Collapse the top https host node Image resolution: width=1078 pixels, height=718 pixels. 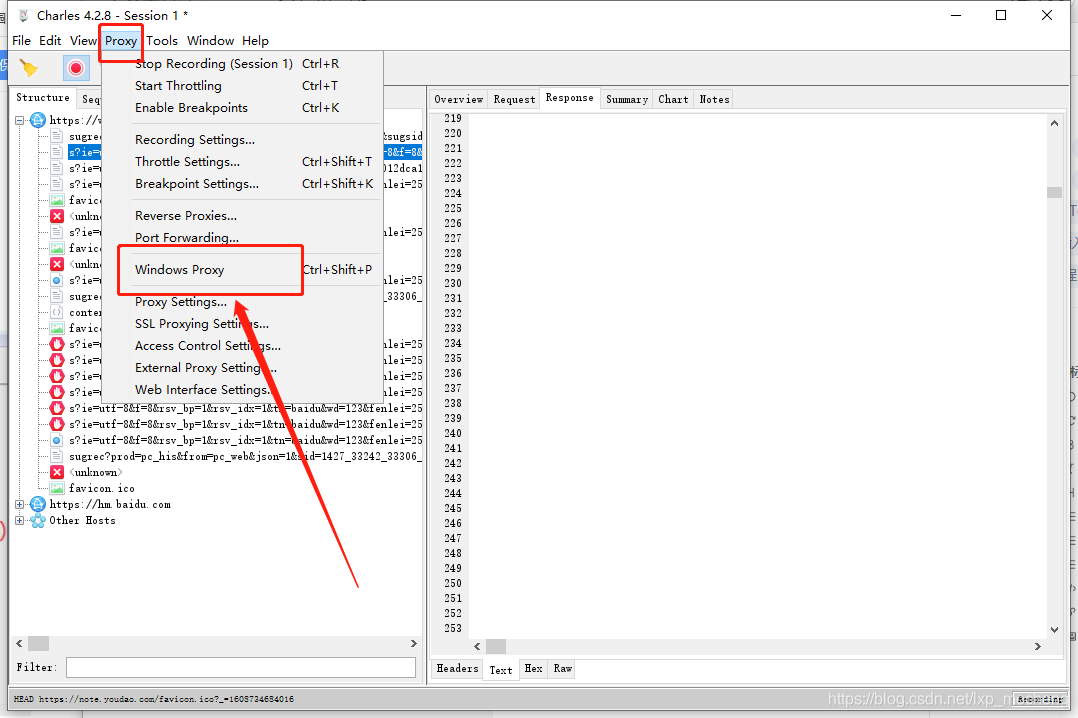tap(19, 120)
